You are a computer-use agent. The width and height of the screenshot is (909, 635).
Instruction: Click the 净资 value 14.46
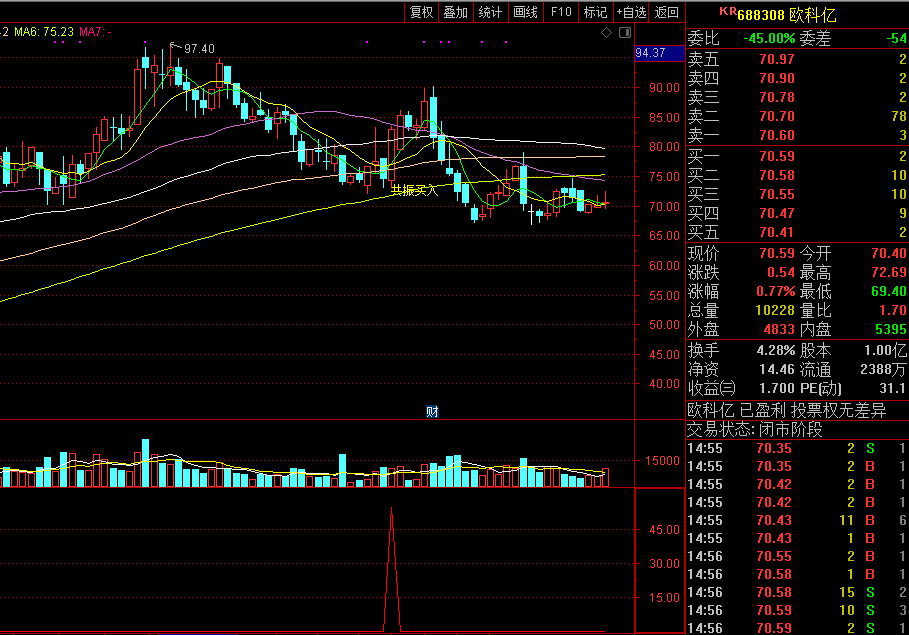coord(777,369)
